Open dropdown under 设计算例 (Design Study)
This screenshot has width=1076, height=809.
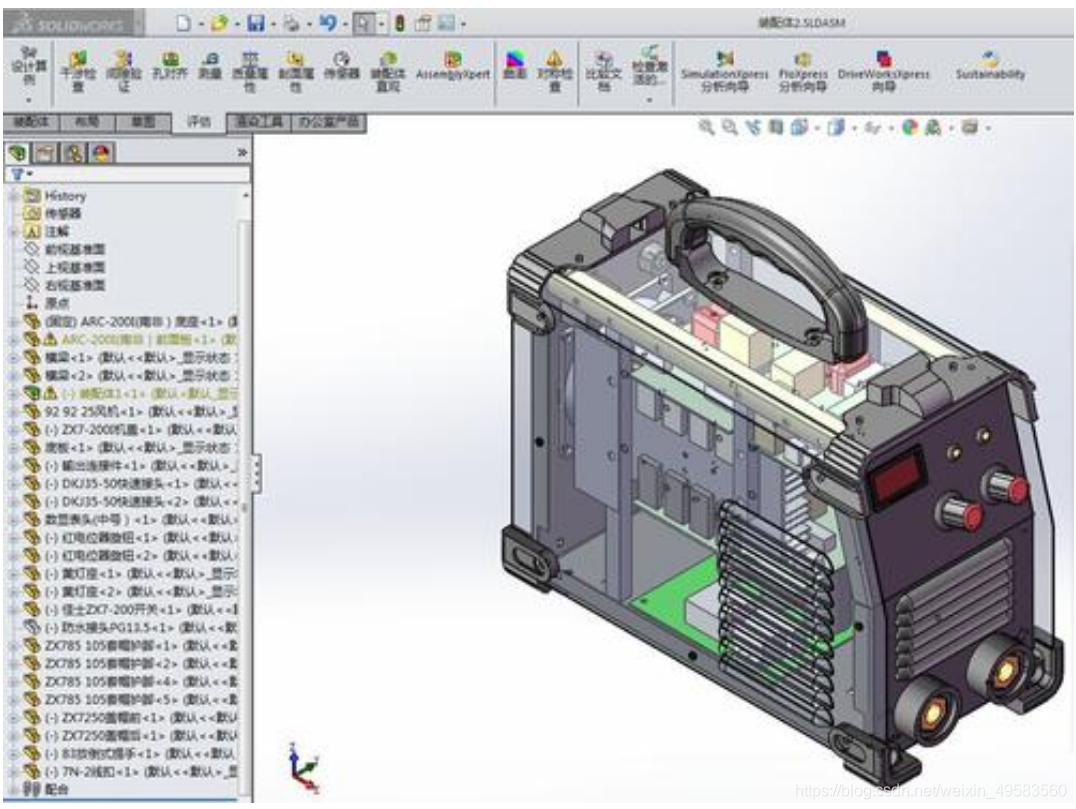(x=30, y=100)
